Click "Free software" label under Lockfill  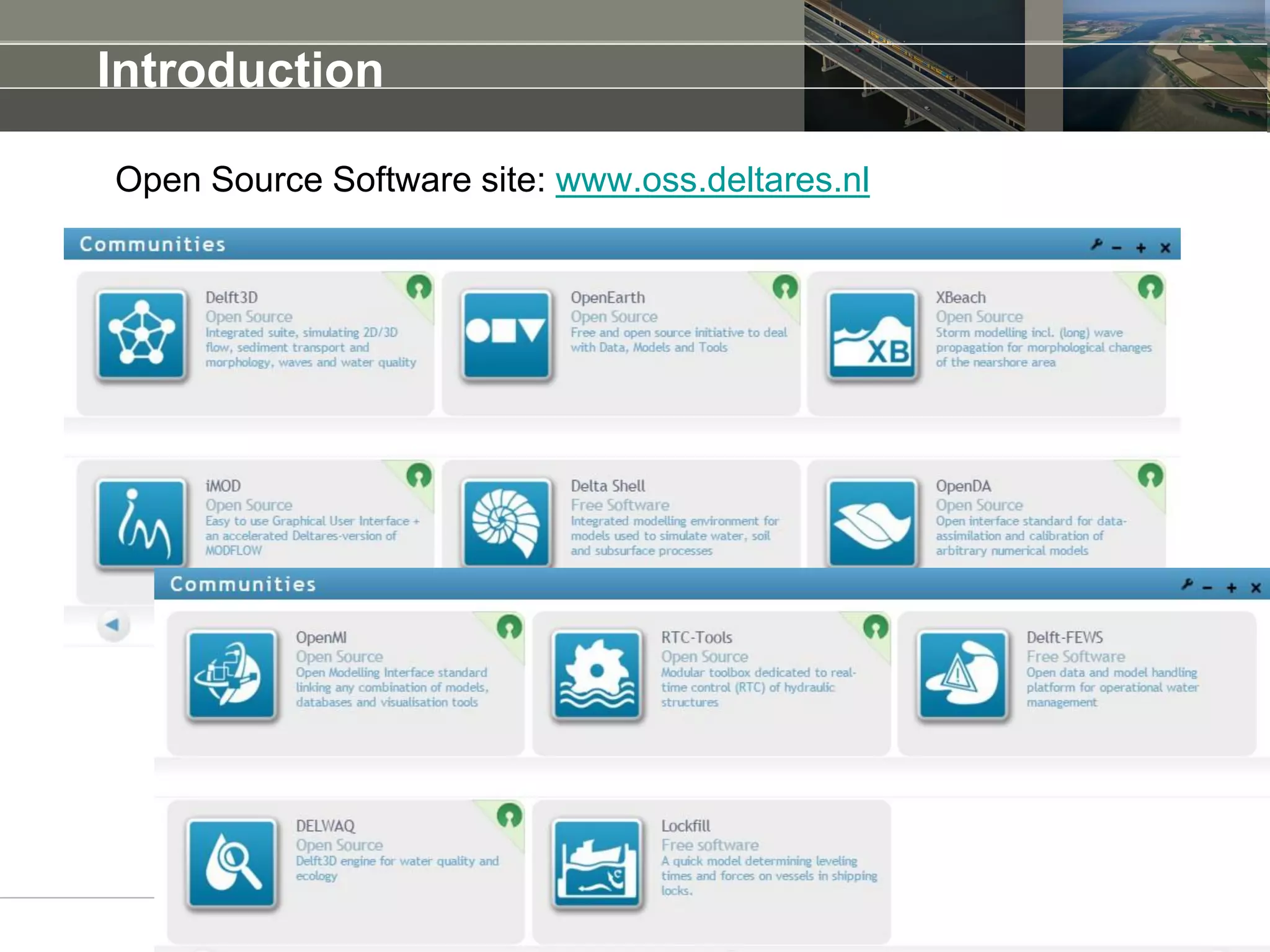tap(710, 845)
